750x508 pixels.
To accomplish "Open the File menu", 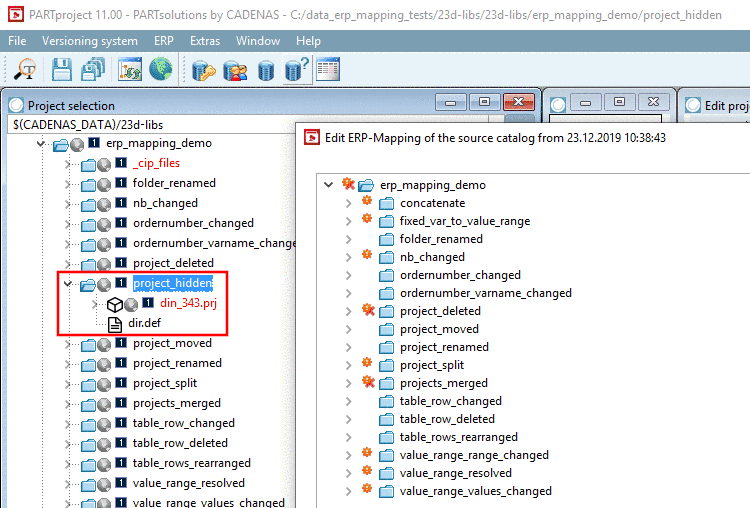I will point(17,41).
